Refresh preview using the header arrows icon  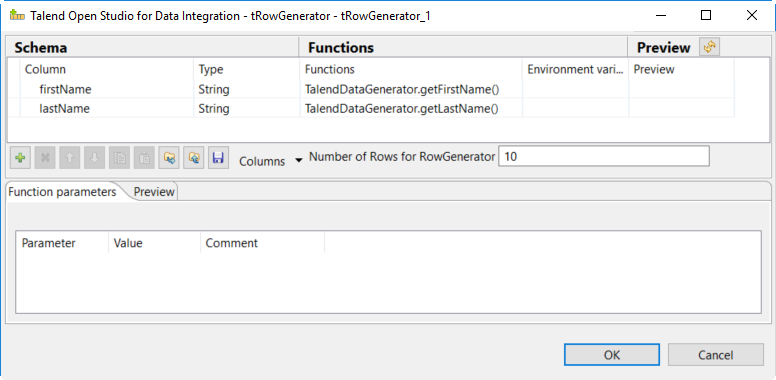click(710, 47)
